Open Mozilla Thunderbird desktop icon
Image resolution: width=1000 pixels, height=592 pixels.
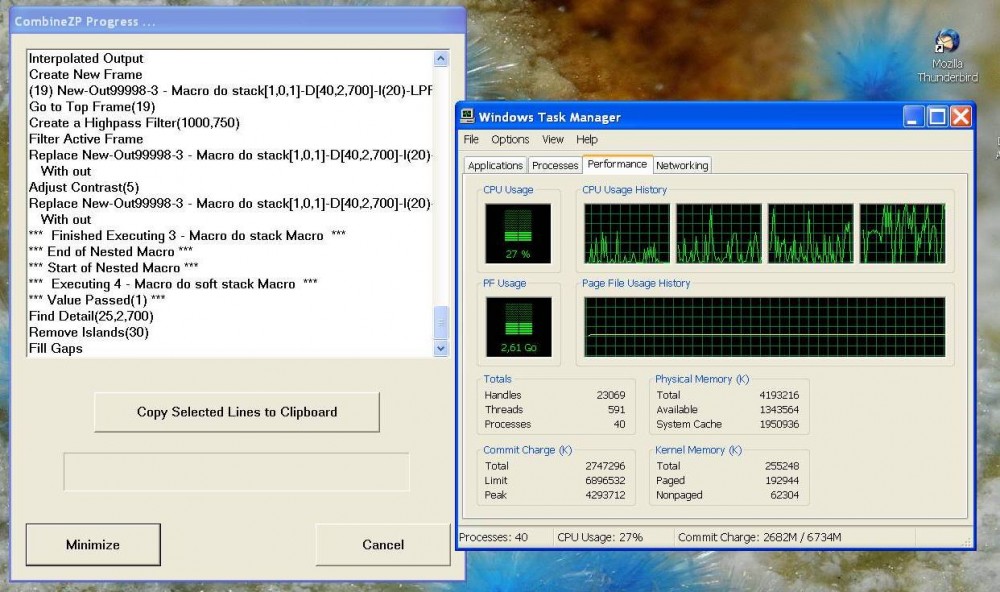(946, 42)
